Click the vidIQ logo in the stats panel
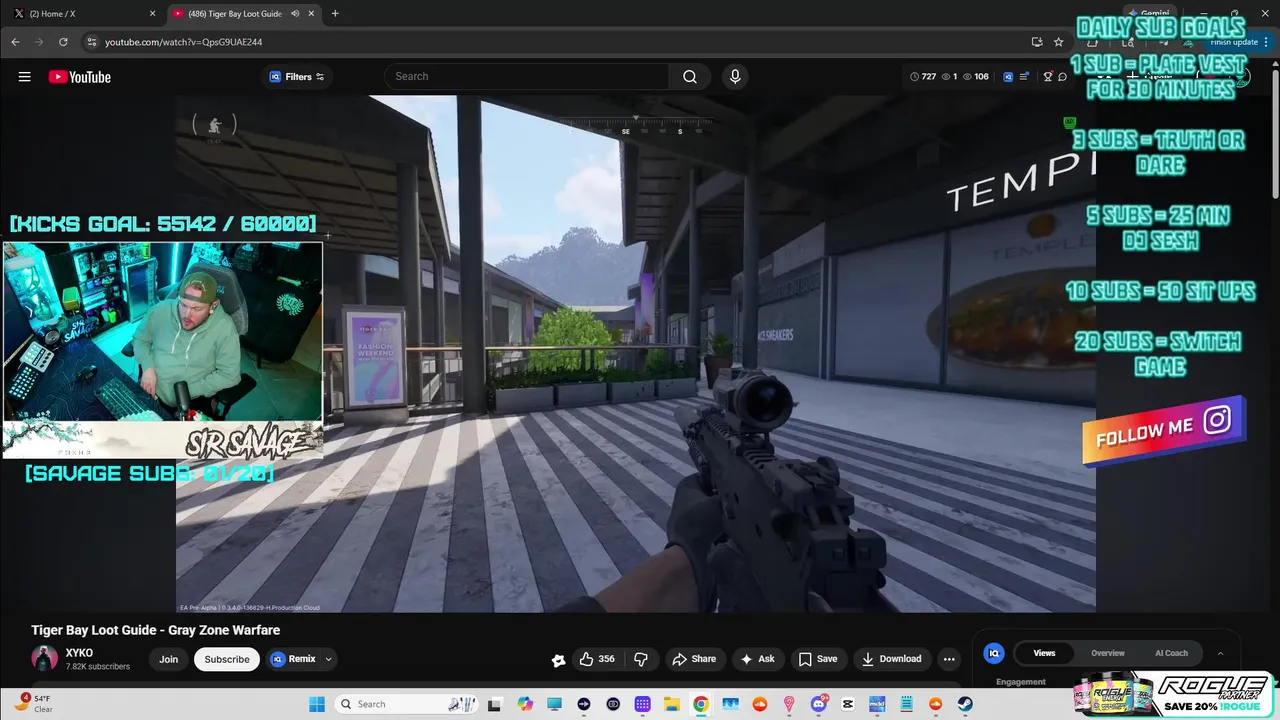1280x720 pixels. 994,653
